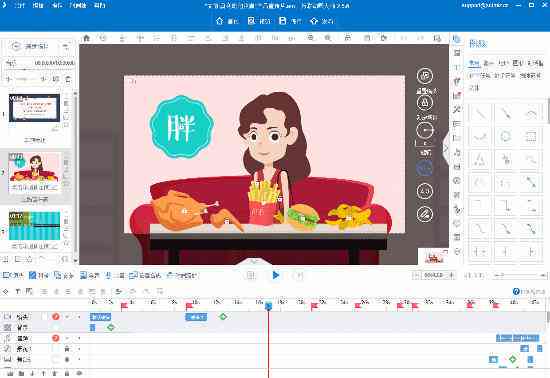The image size is (550, 378).
Task: Click the zoom-out magnifier on the canvas toolbar
Action: point(328,38)
